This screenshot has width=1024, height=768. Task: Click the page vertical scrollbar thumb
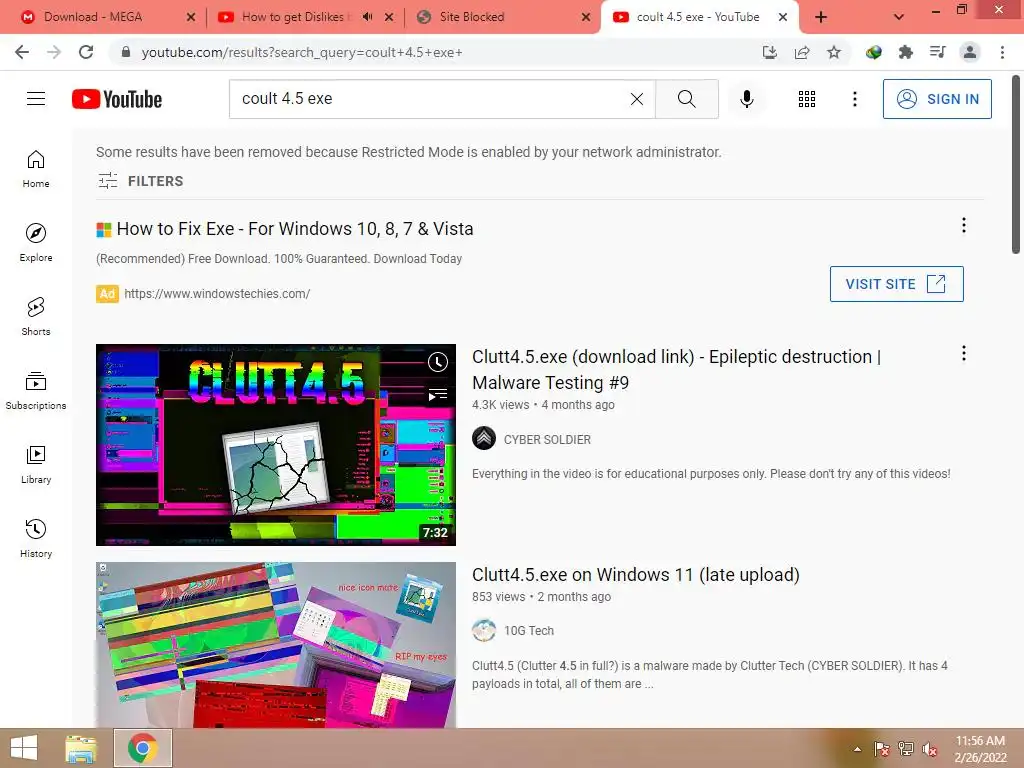pos(1016,164)
